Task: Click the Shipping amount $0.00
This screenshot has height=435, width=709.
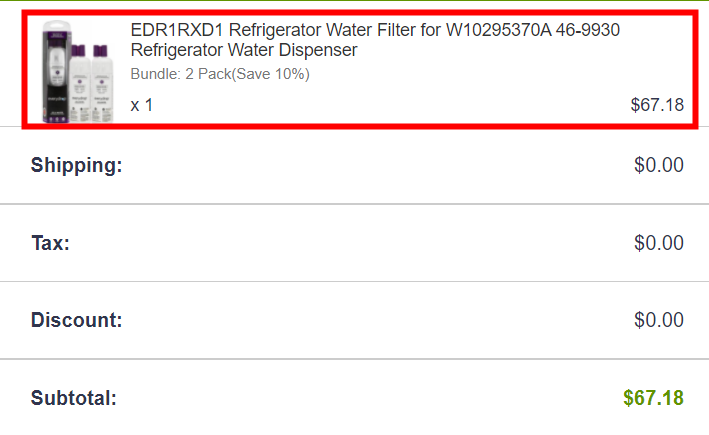Action: tap(659, 165)
